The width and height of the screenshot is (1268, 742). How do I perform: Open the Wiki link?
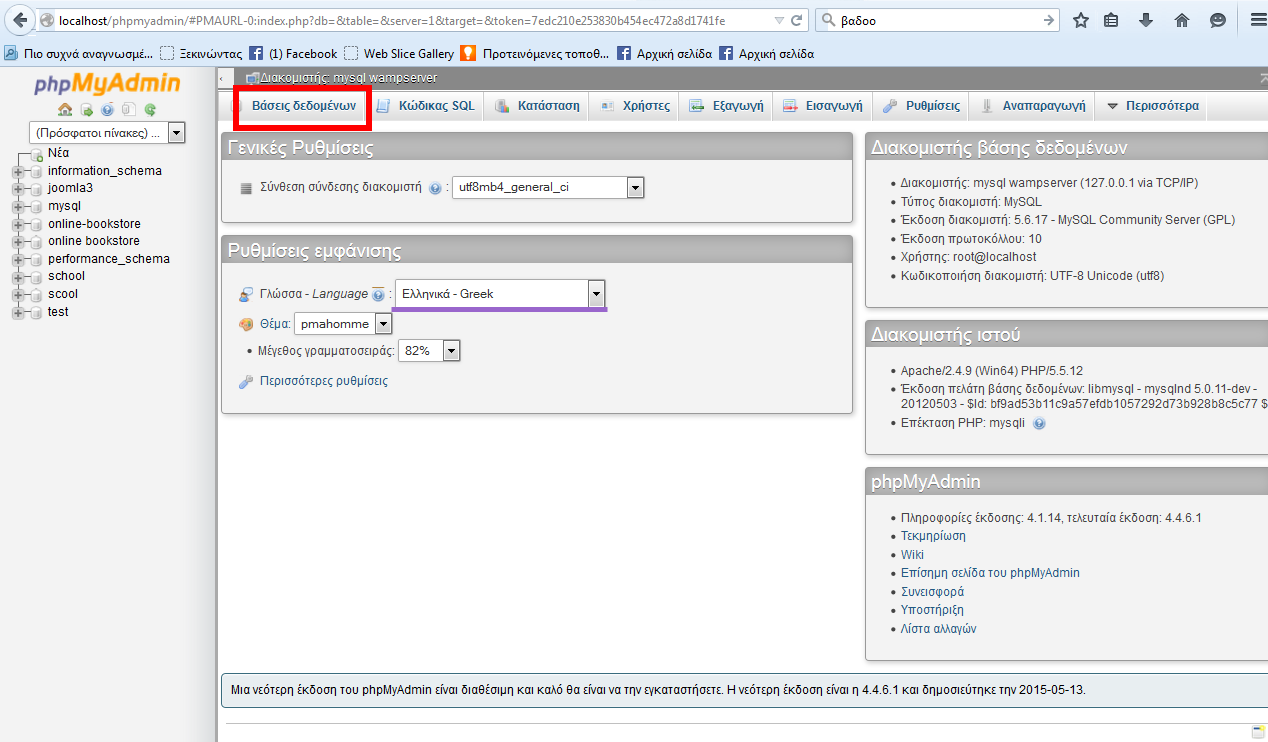click(x=912, y=555)
